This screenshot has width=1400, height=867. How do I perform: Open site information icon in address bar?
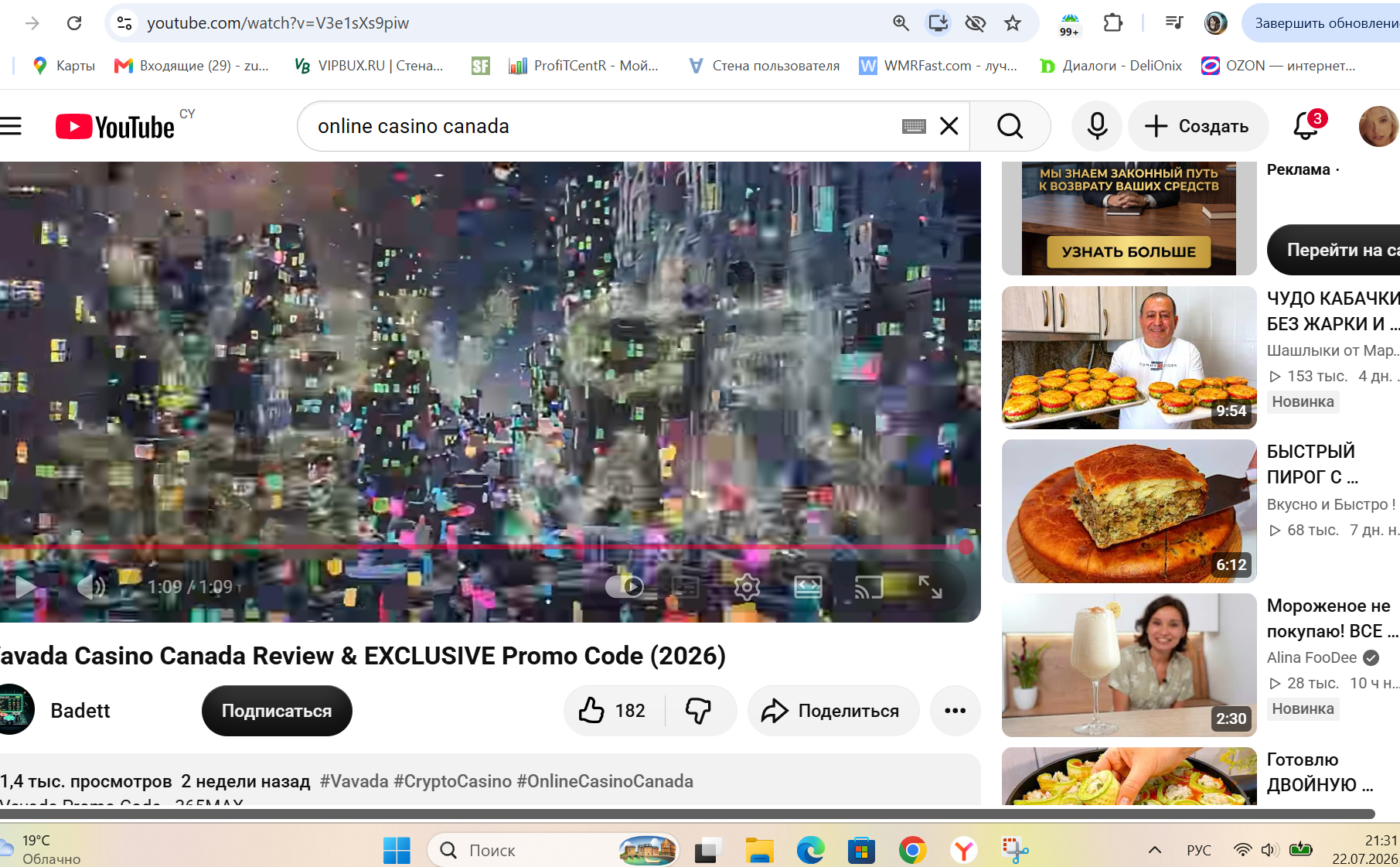pos(124,23)
